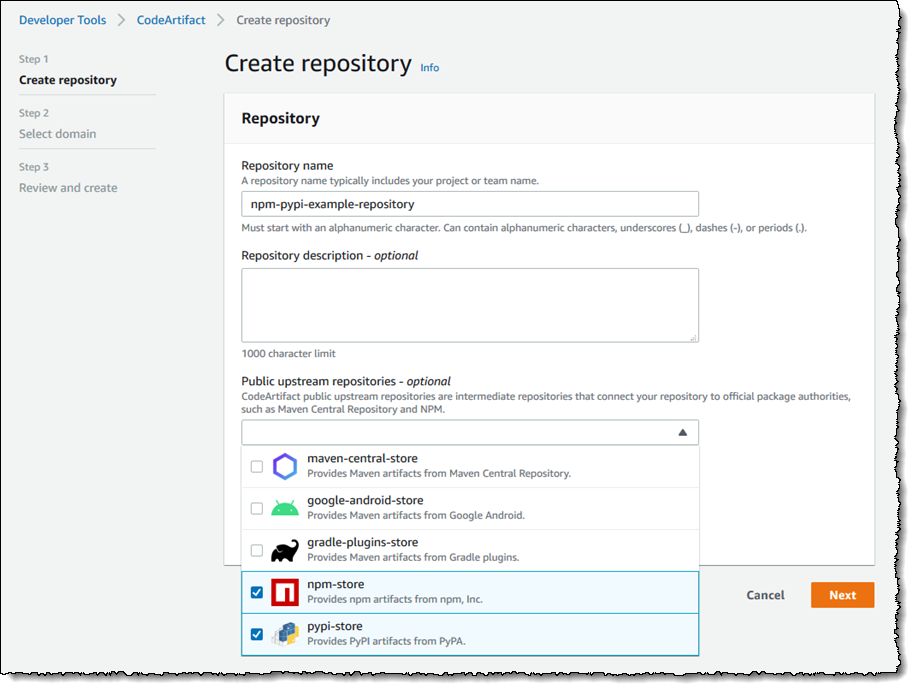Screen dimensions: 917x694
Task: Go to Review and create step
Action: [68, 188]
